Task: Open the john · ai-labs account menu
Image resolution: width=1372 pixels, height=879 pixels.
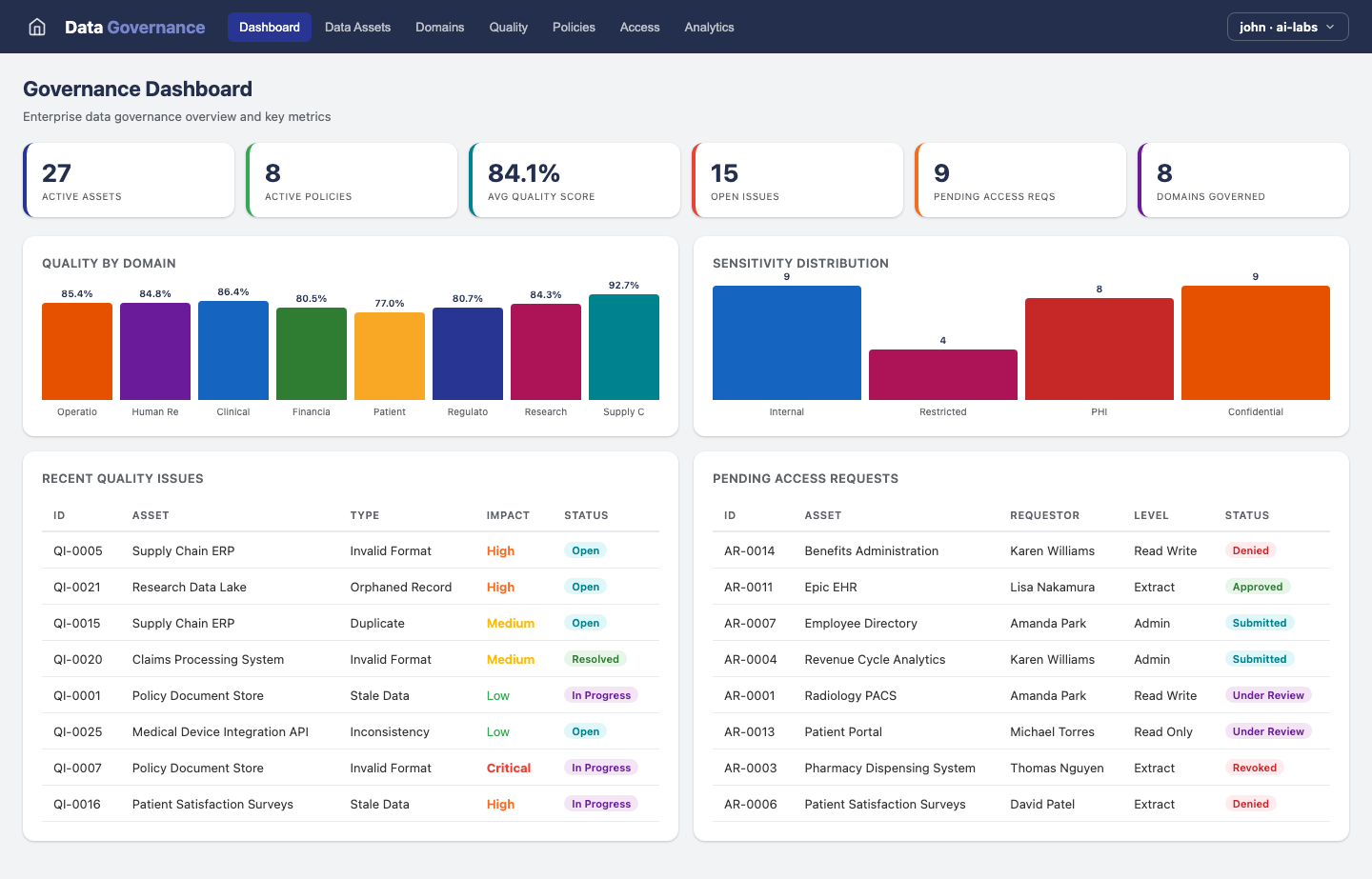Action: point(1287,27)
